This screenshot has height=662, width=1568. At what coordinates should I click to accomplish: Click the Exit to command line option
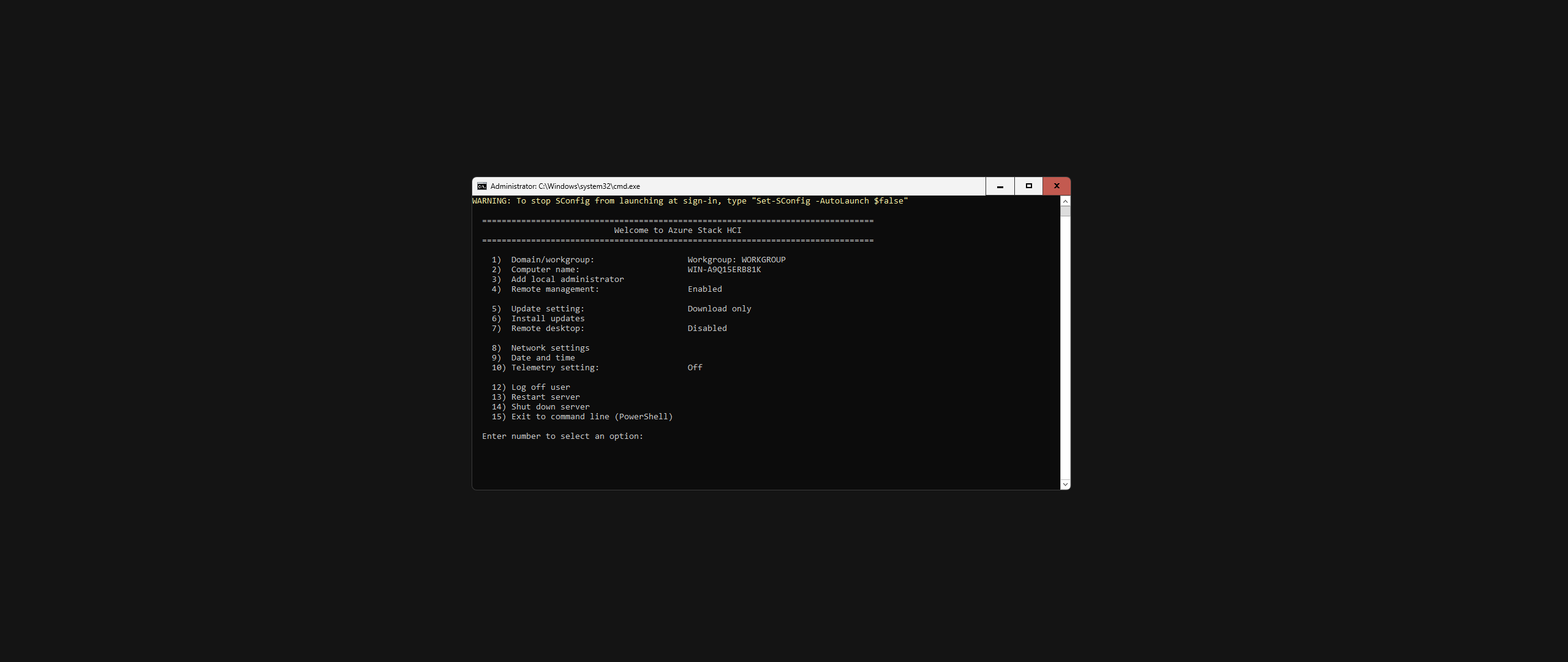pyautogui.click(x=591, y=417)
